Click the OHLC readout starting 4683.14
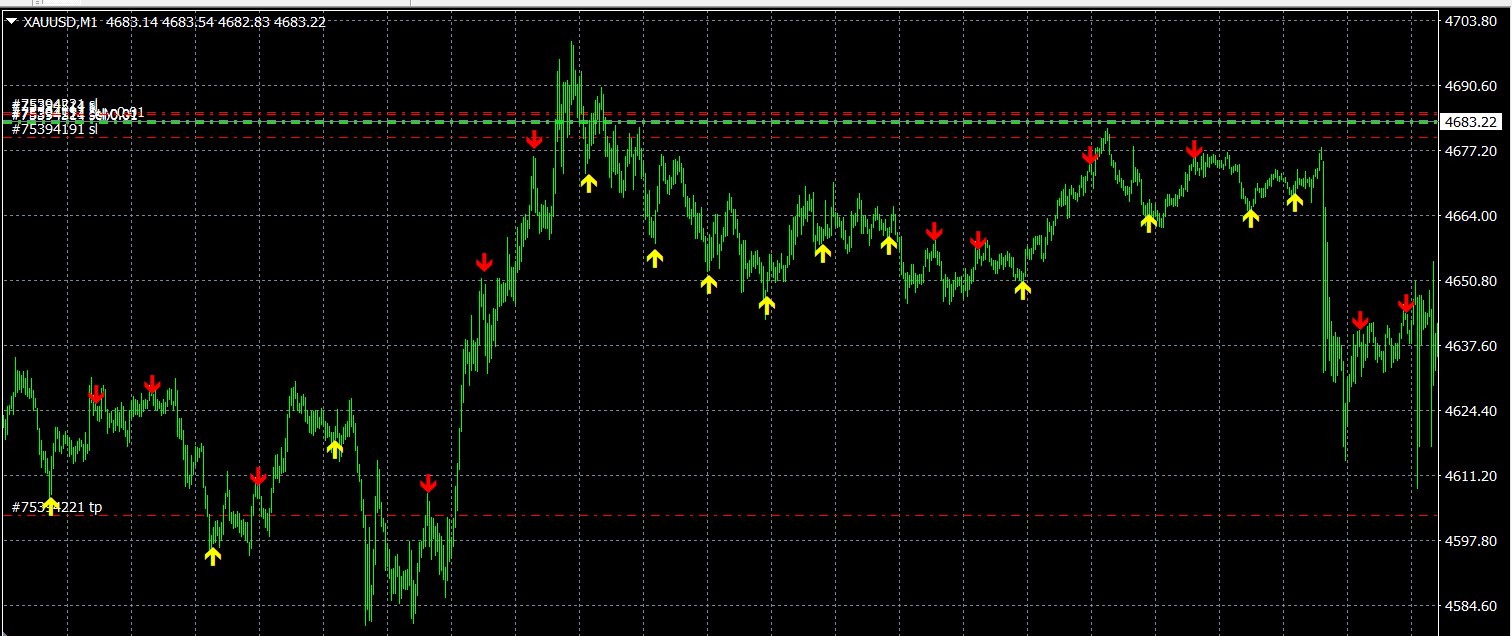Image resolution: width=1512 pixels, height=636 pixels. coord(215,21)
